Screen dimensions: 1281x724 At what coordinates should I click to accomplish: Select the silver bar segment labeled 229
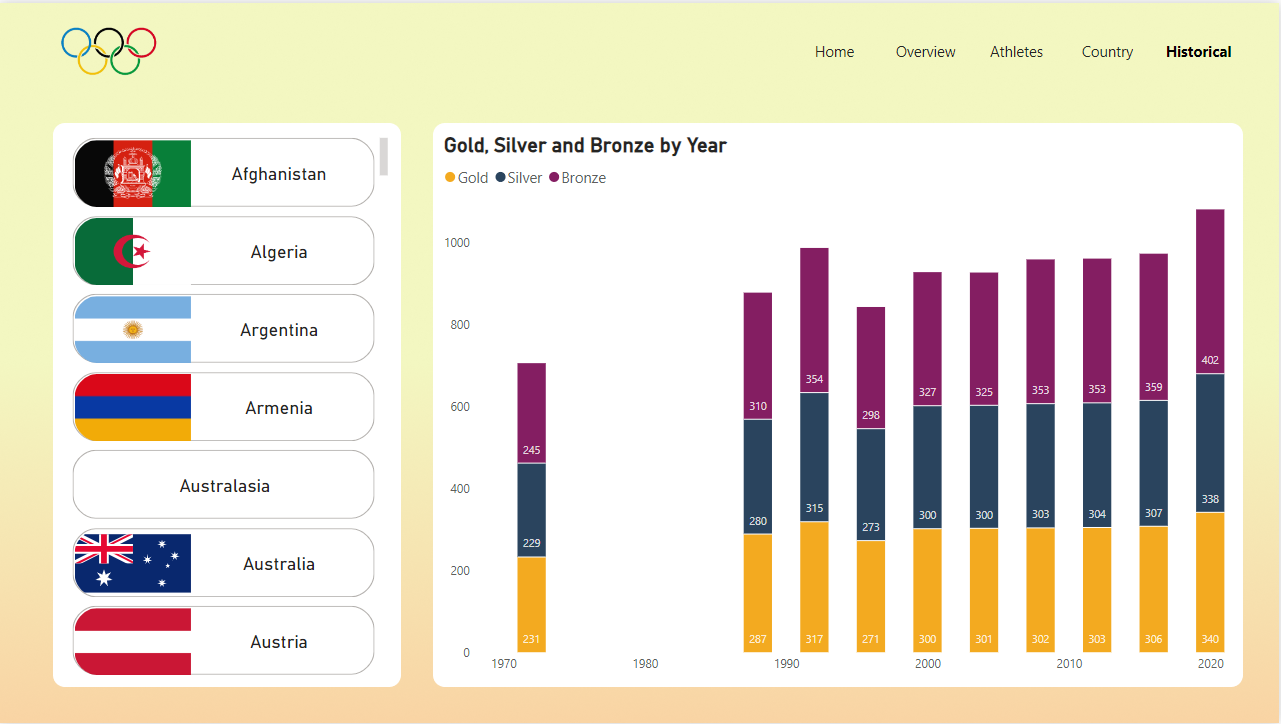pyautogui.click(x=532, y=510)
